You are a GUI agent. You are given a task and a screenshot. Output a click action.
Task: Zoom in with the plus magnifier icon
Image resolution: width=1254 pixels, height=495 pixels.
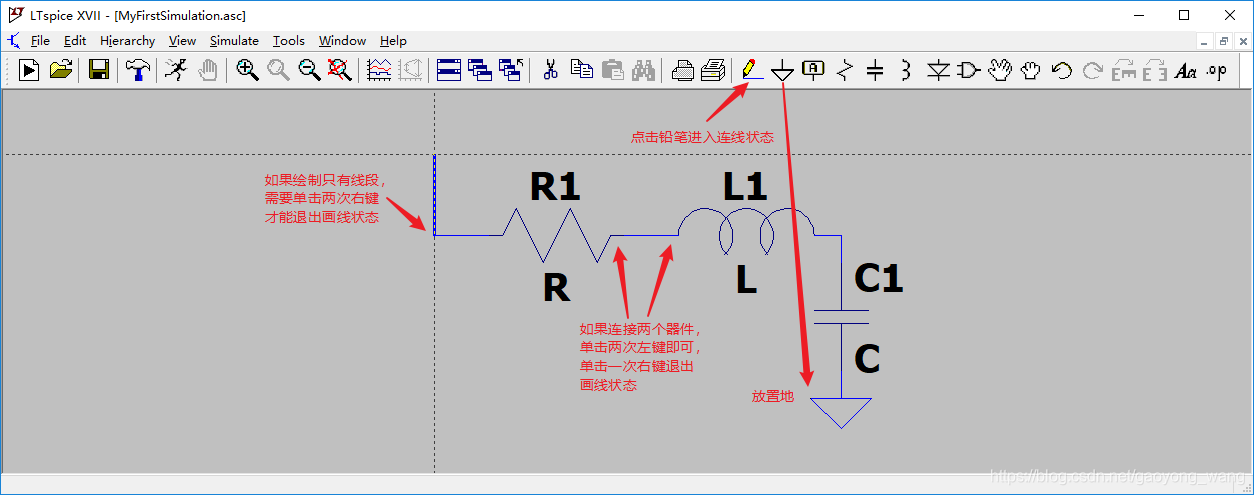point(247,70)
